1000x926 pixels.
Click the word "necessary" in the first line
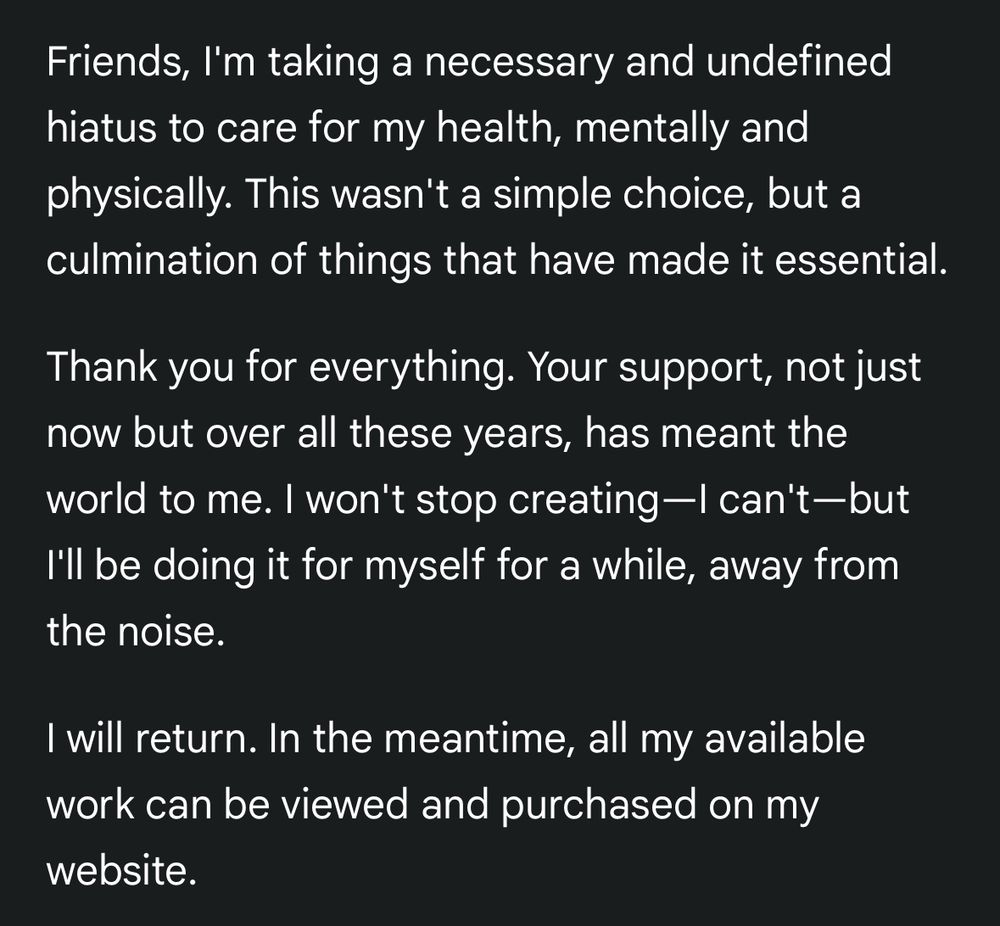519,62
